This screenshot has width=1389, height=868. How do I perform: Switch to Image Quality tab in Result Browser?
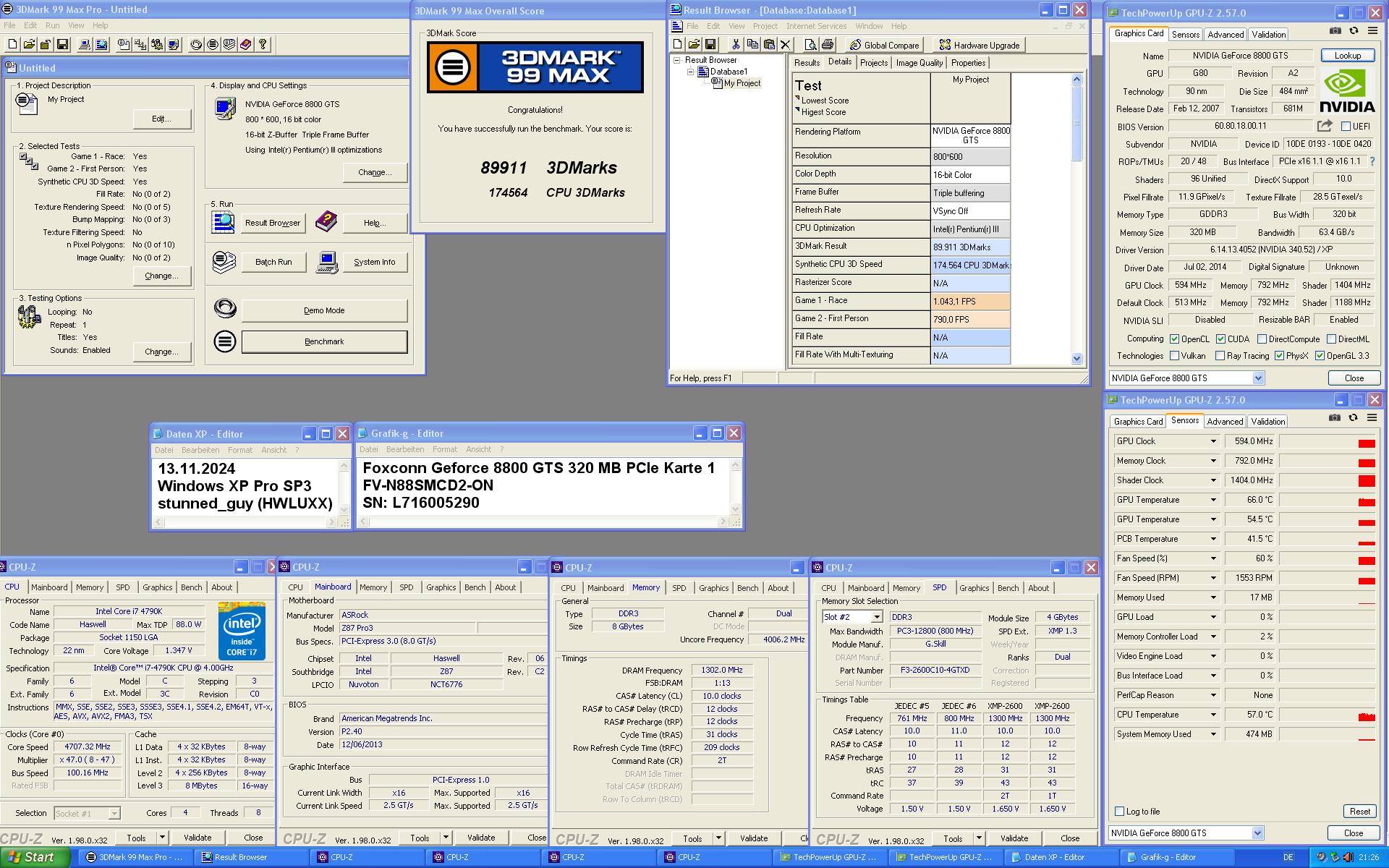919,63
